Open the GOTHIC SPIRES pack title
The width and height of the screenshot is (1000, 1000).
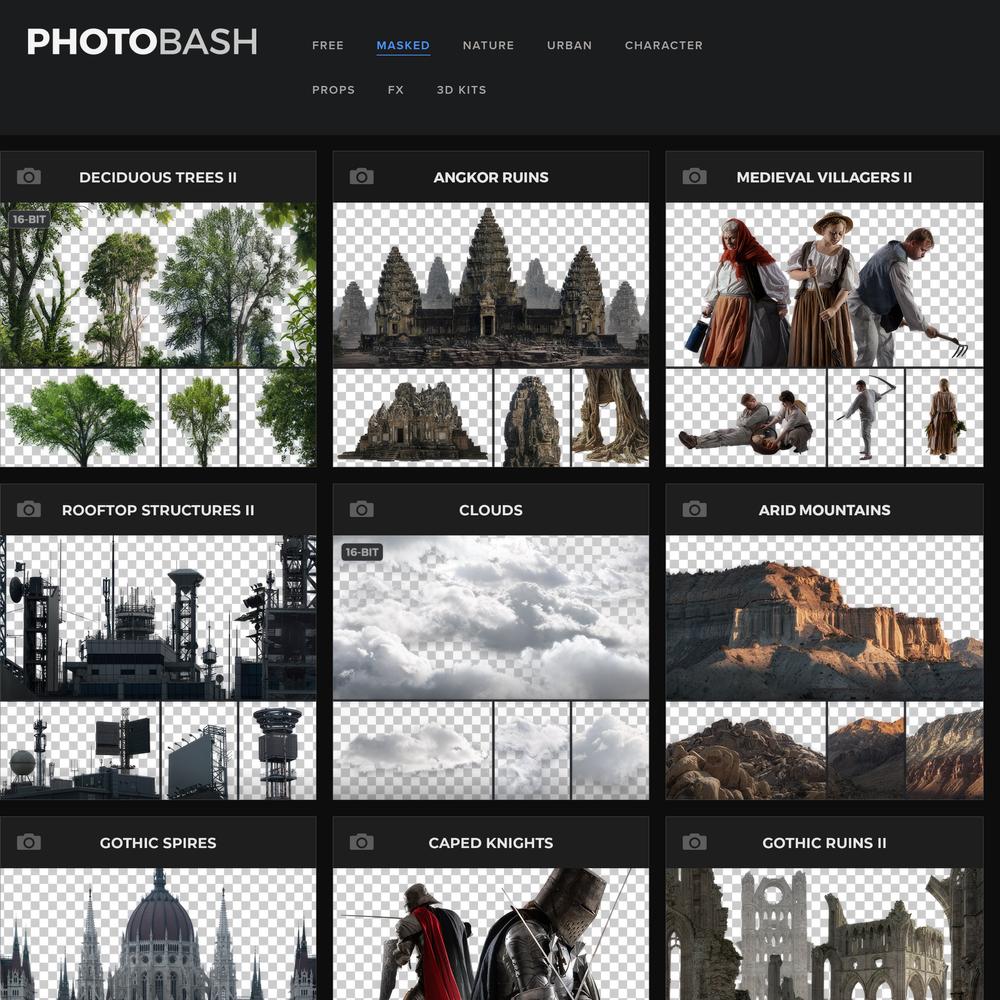point(158,843)
